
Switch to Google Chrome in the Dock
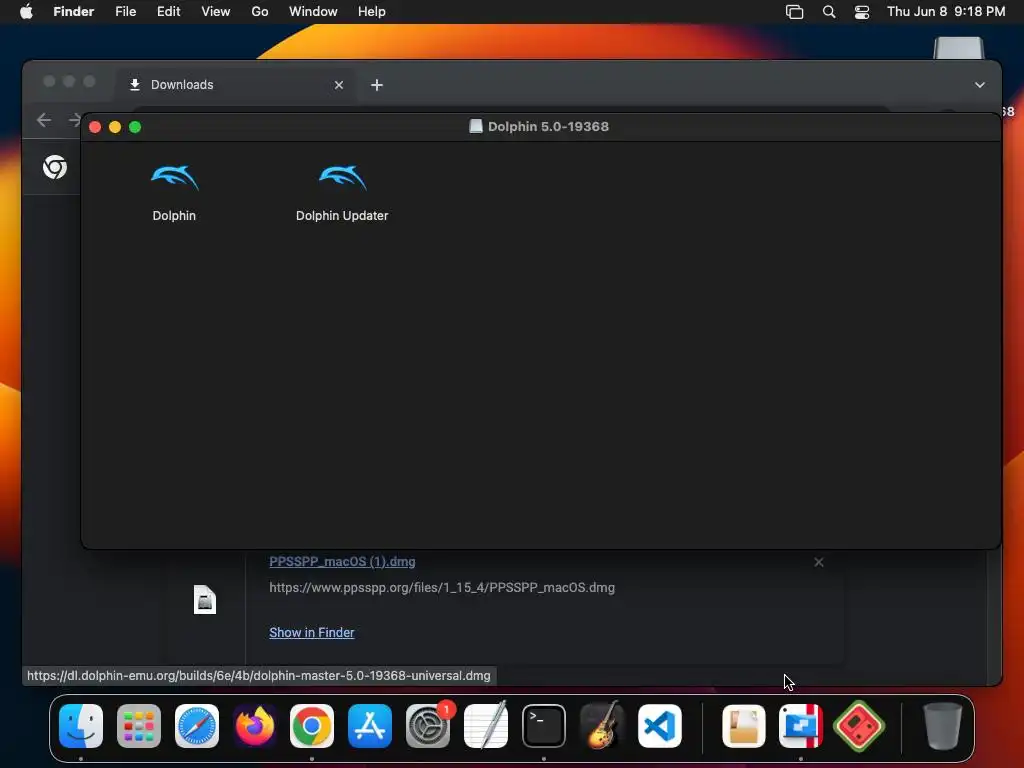pyautogui.click(x=312, y=726)
